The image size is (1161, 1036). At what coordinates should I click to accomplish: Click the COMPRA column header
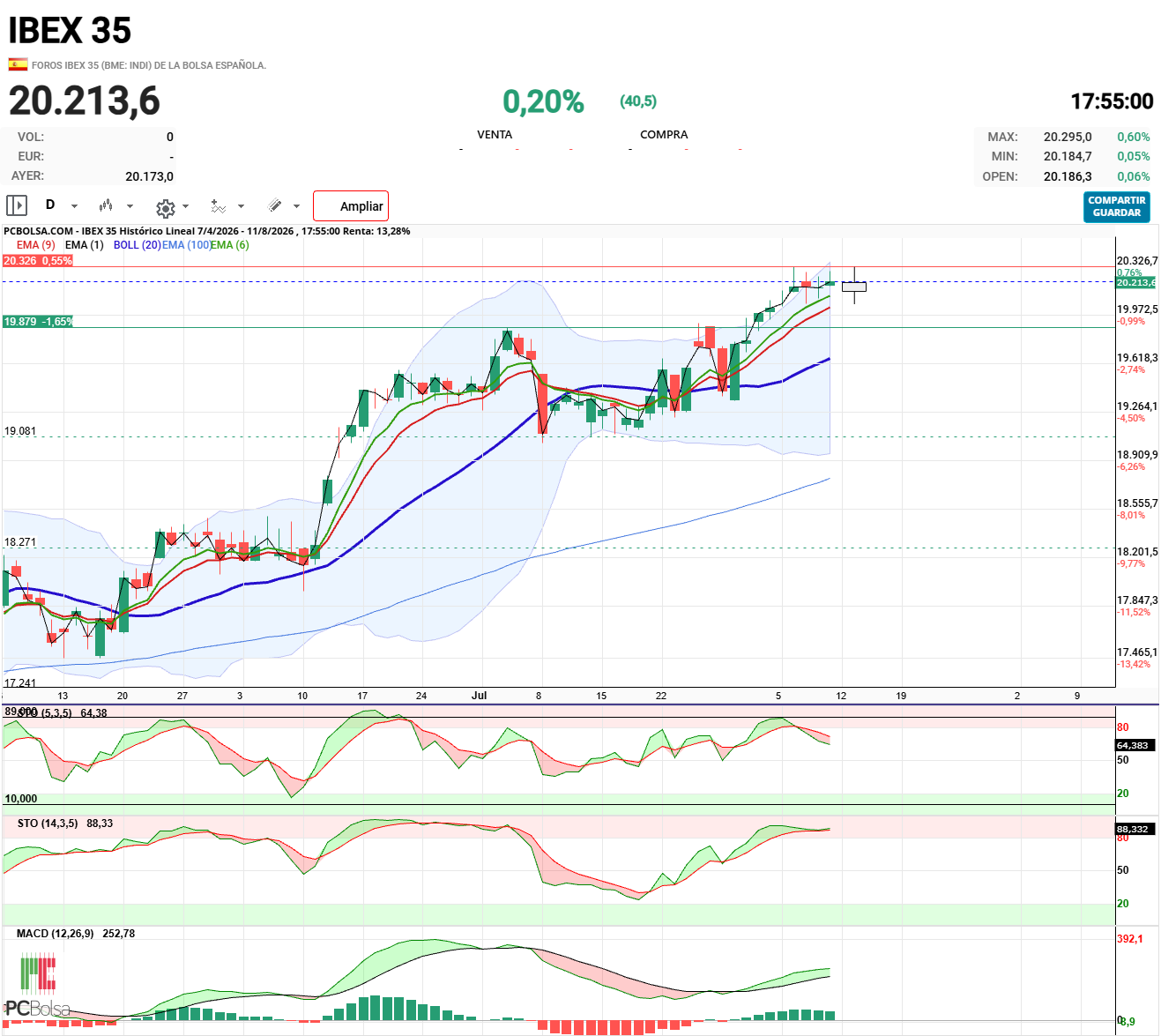pyautogui.click(x=664, y=135)
